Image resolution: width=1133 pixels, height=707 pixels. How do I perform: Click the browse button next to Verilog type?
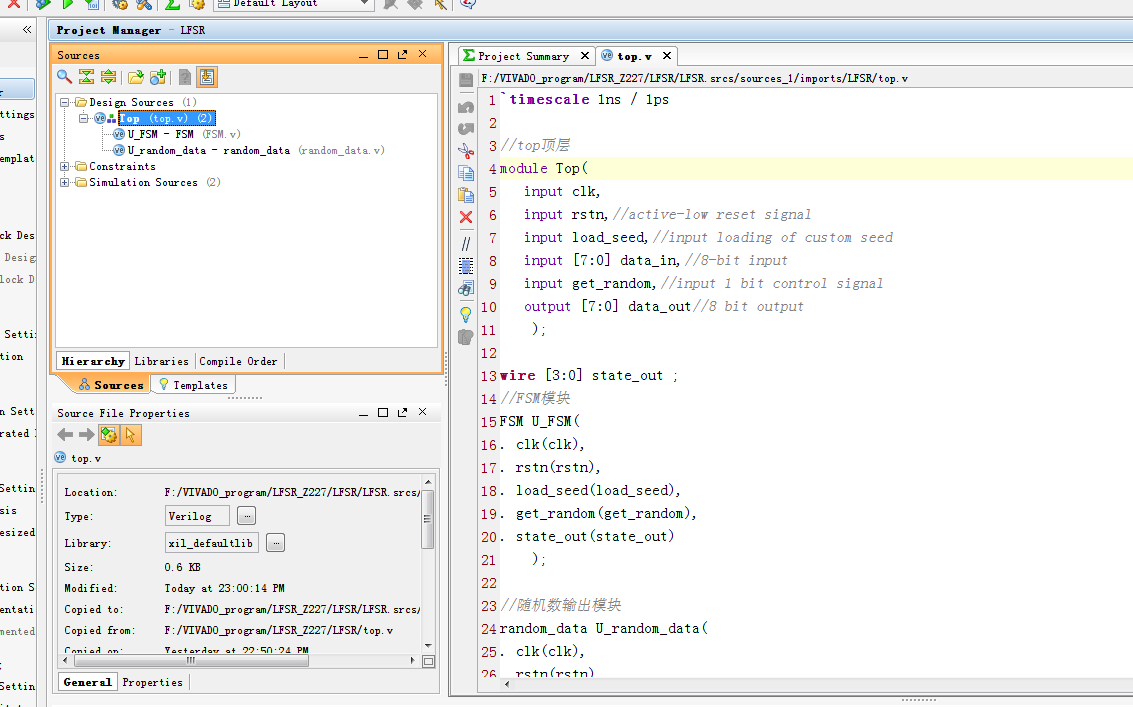point(246,516)
